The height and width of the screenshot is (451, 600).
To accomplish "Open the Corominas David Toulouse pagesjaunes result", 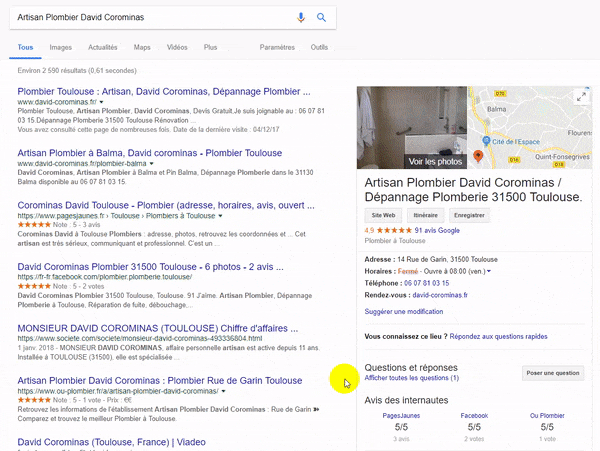I will tap(166, 205).
